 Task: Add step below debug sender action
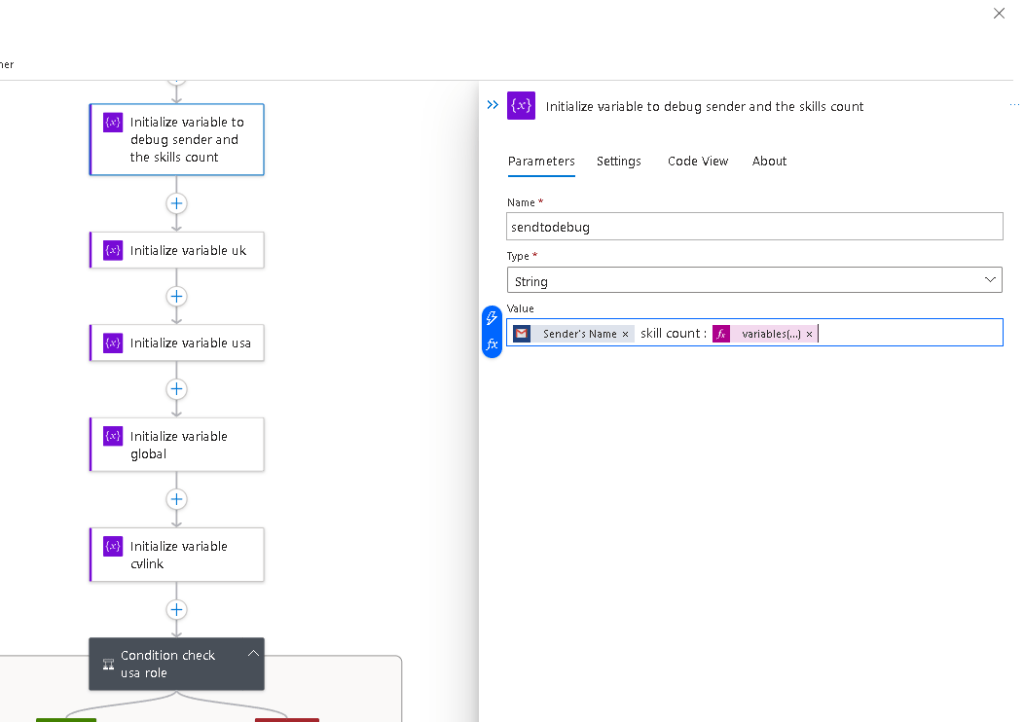point(176,204)
